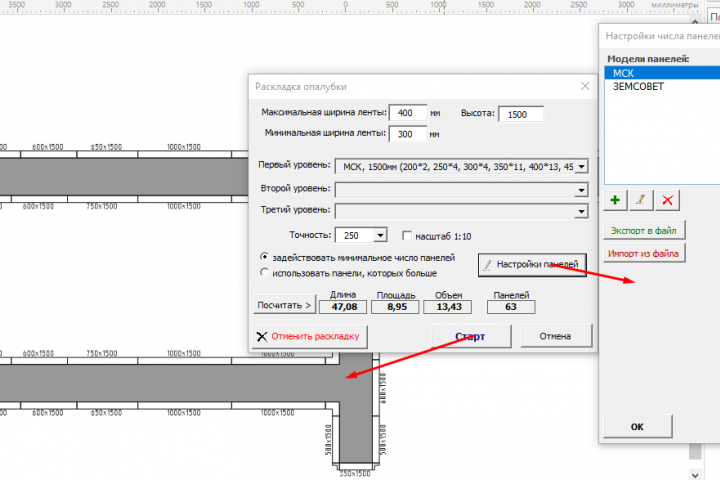This screenshot has width=720, height=480.
Task: Enable the масштаб 1:10 checkbox
Action: pos(406,236)
